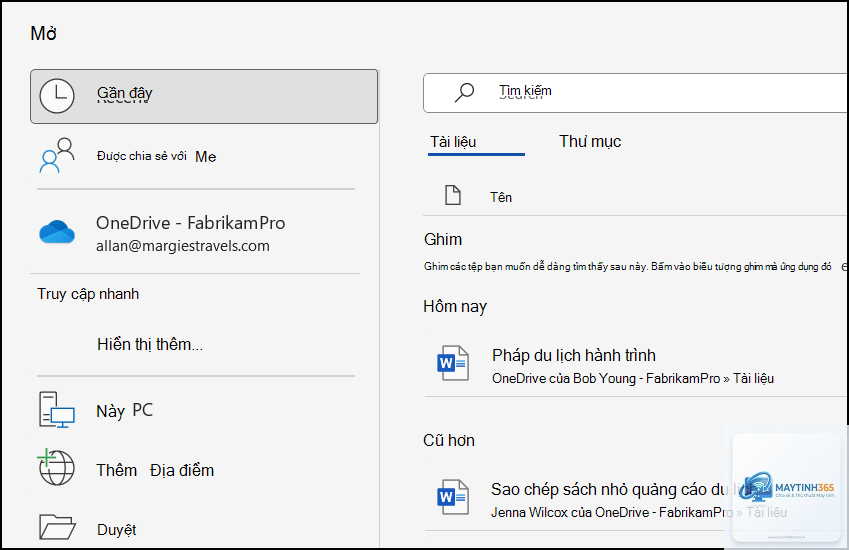The image size is (849, 550).
Task: Open Này PC location
Action: [x=125, y=411]
